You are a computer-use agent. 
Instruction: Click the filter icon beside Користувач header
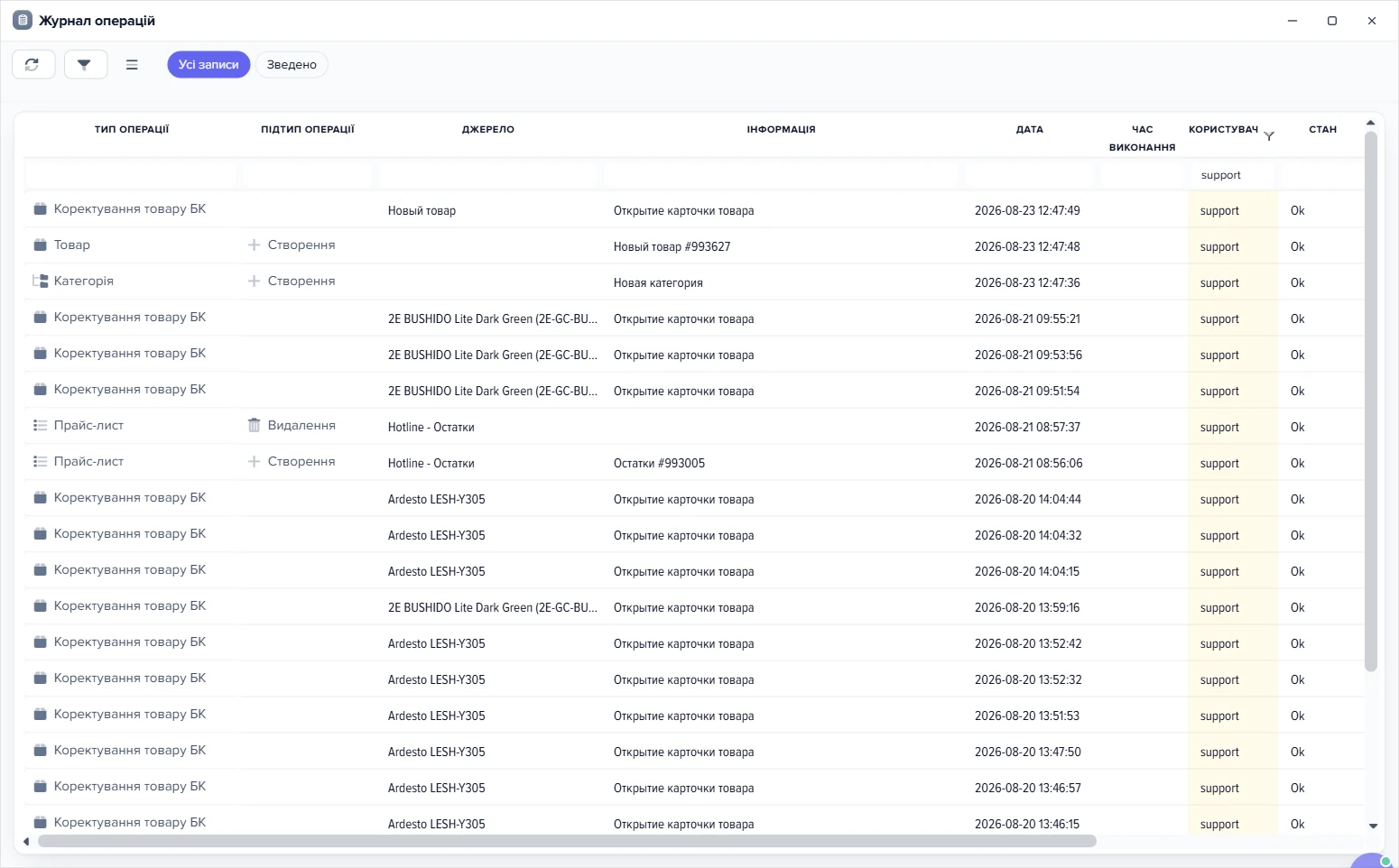point(1269,136)
